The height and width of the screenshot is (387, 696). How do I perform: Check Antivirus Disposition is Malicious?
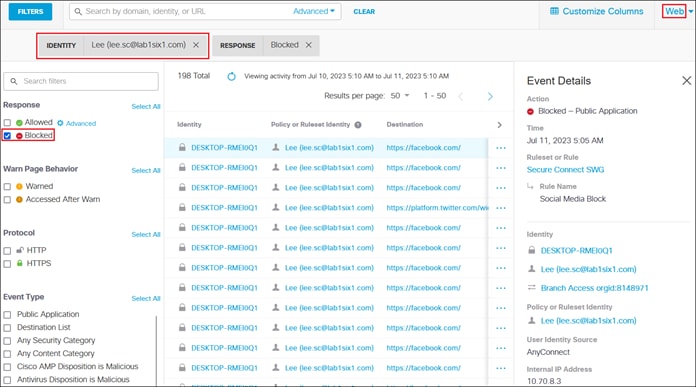pyautogui.click(x=7, y=380)
